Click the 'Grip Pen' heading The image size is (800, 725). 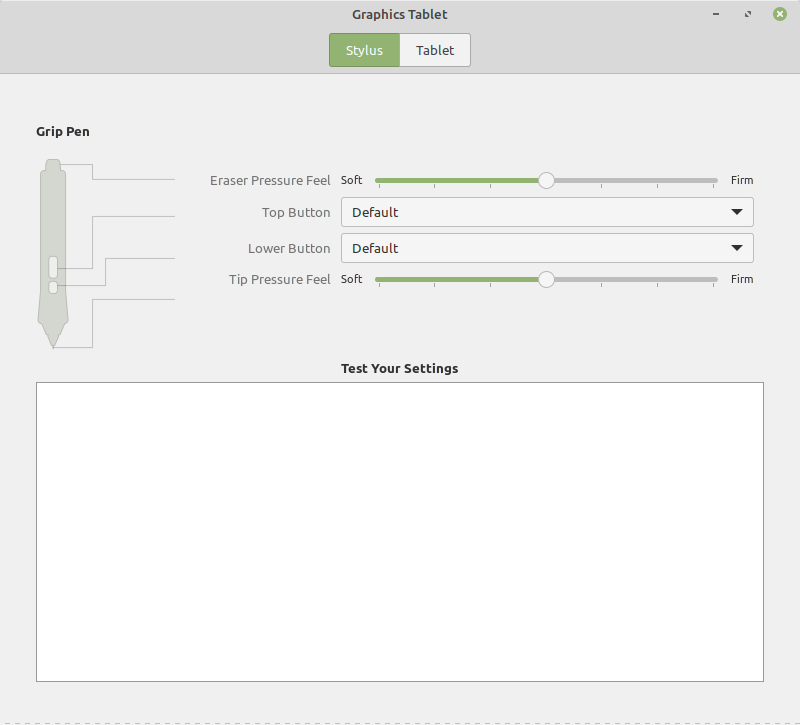coord(63,132)
